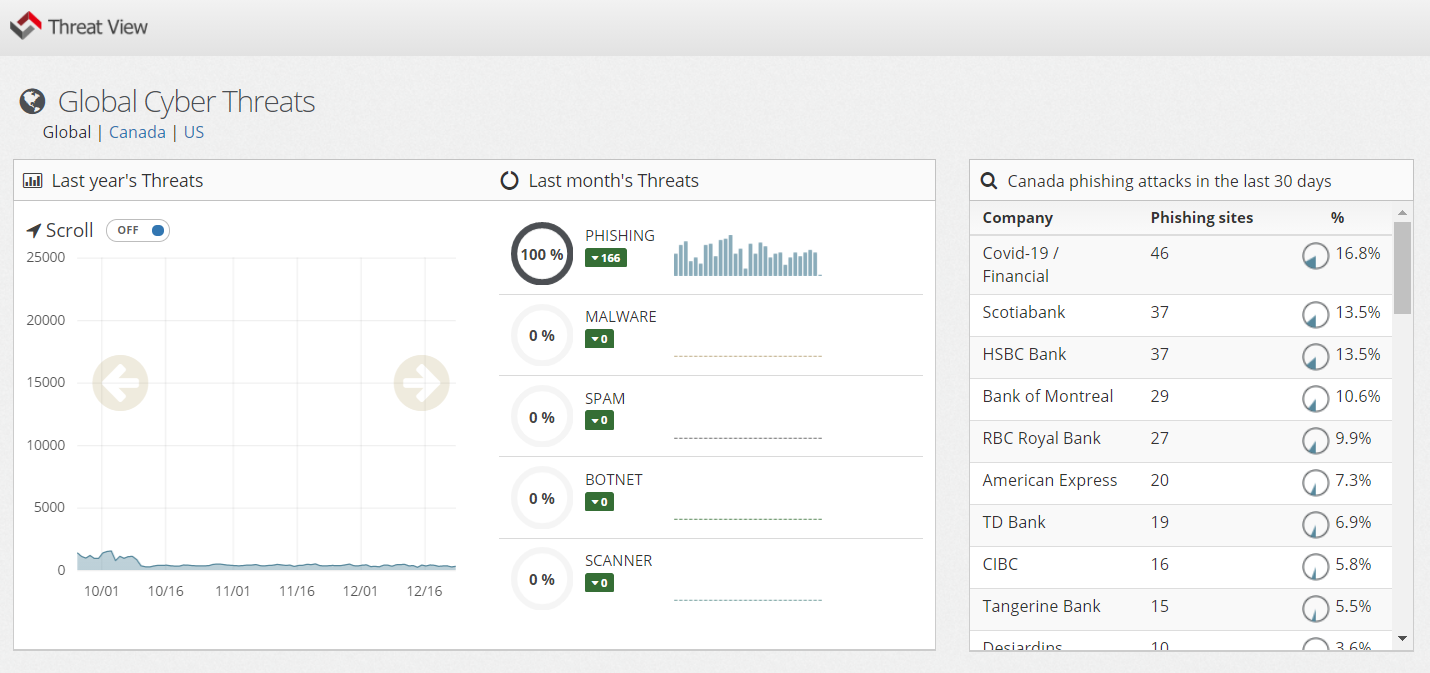Click the phishing table scrollbar thumb

pos(1402,268)
